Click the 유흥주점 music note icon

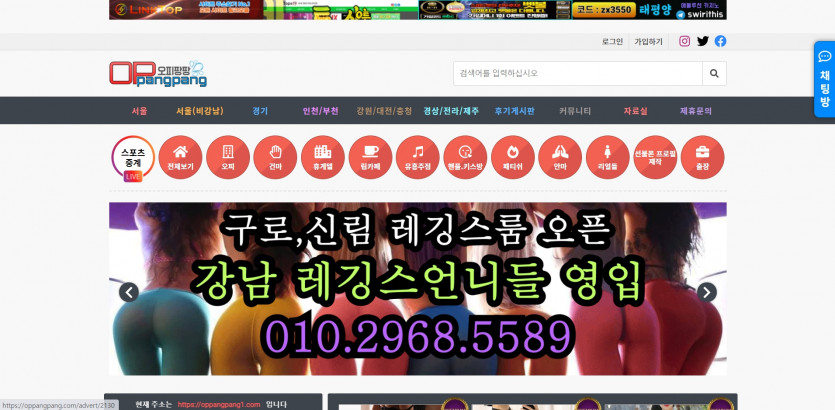[x=417, y=157]
